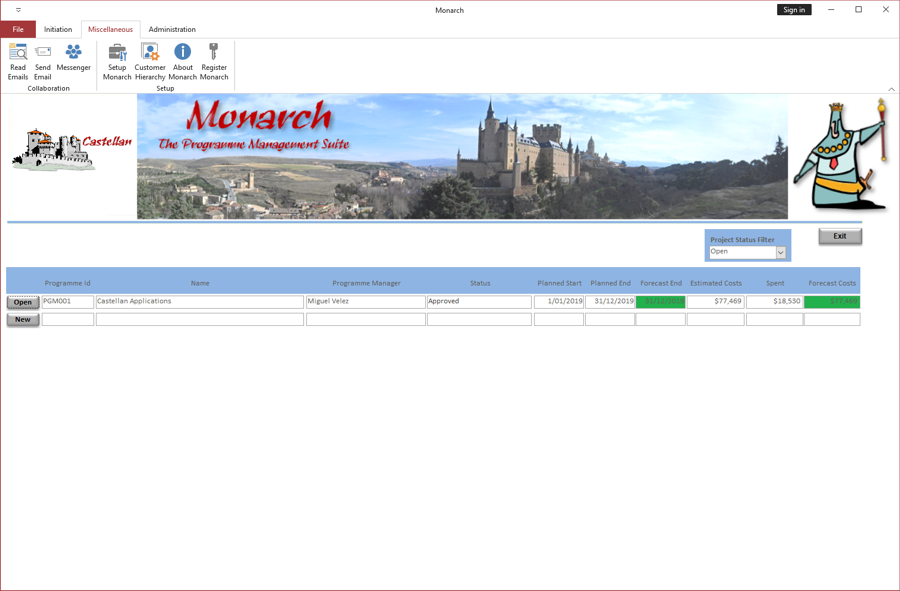Click the Spent column header
This screenshot has width=900, height=591.
(775, 283)
